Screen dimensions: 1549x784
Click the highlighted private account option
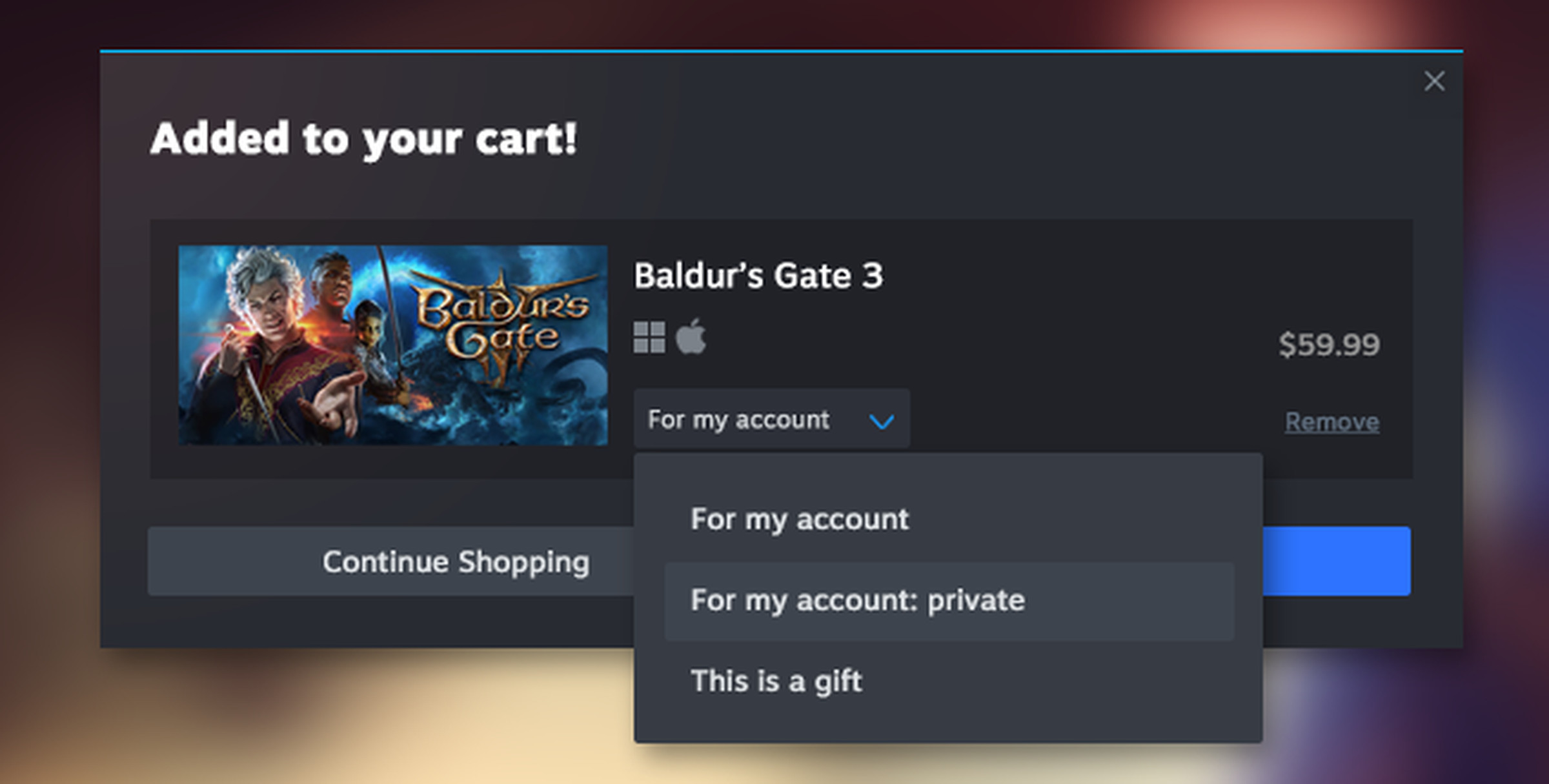click(858, 600)
